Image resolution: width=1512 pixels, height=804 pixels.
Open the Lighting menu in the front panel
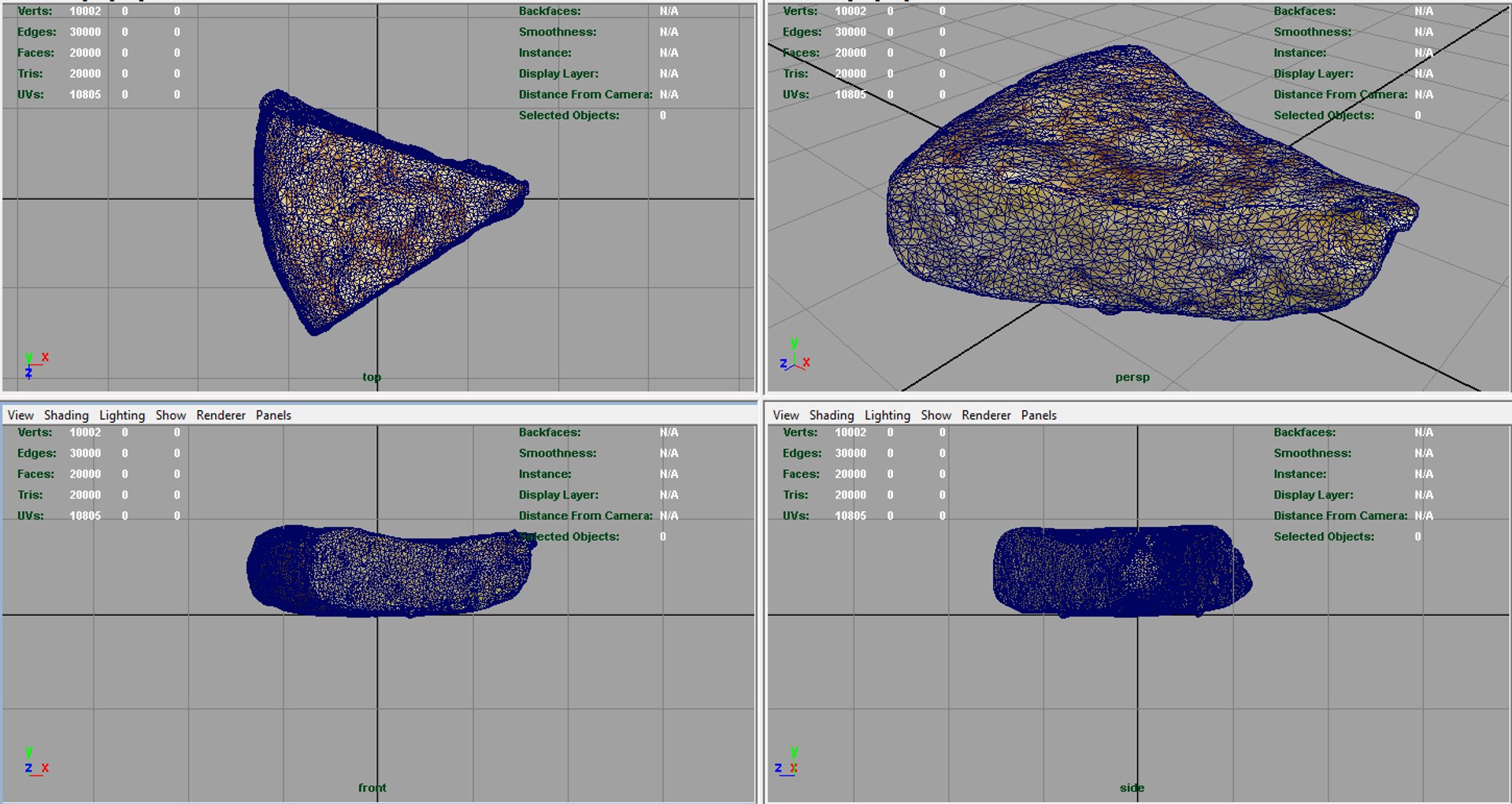[x=122, y=415]
